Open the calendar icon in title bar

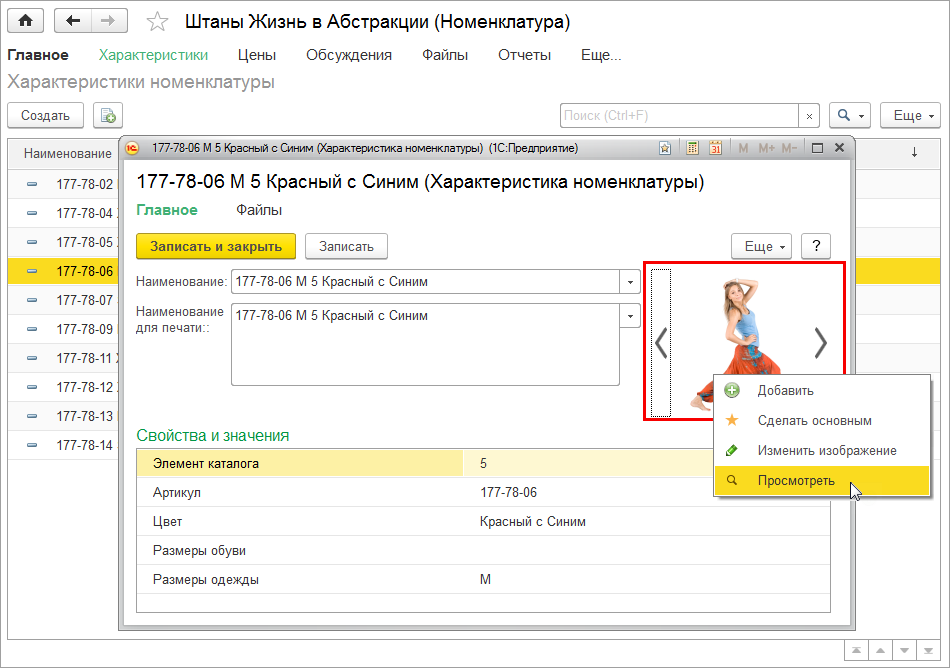point(715,148)
